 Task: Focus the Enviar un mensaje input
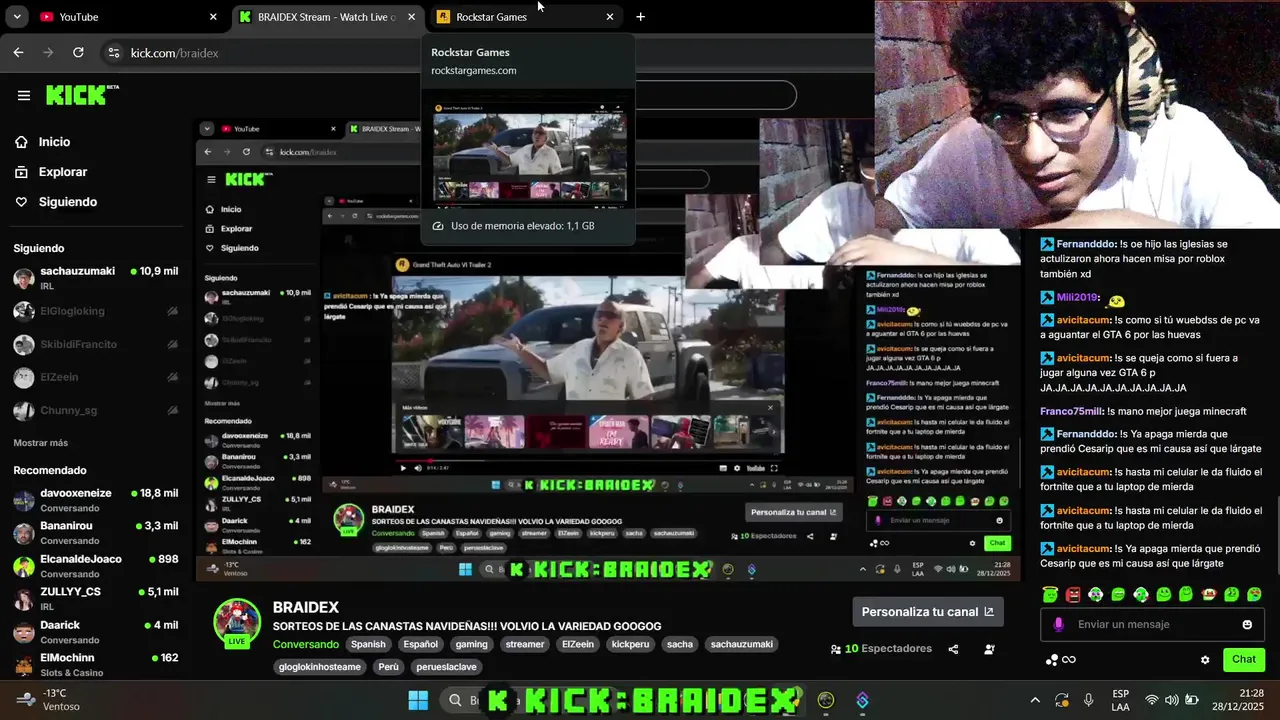[x=1150, y=625]
